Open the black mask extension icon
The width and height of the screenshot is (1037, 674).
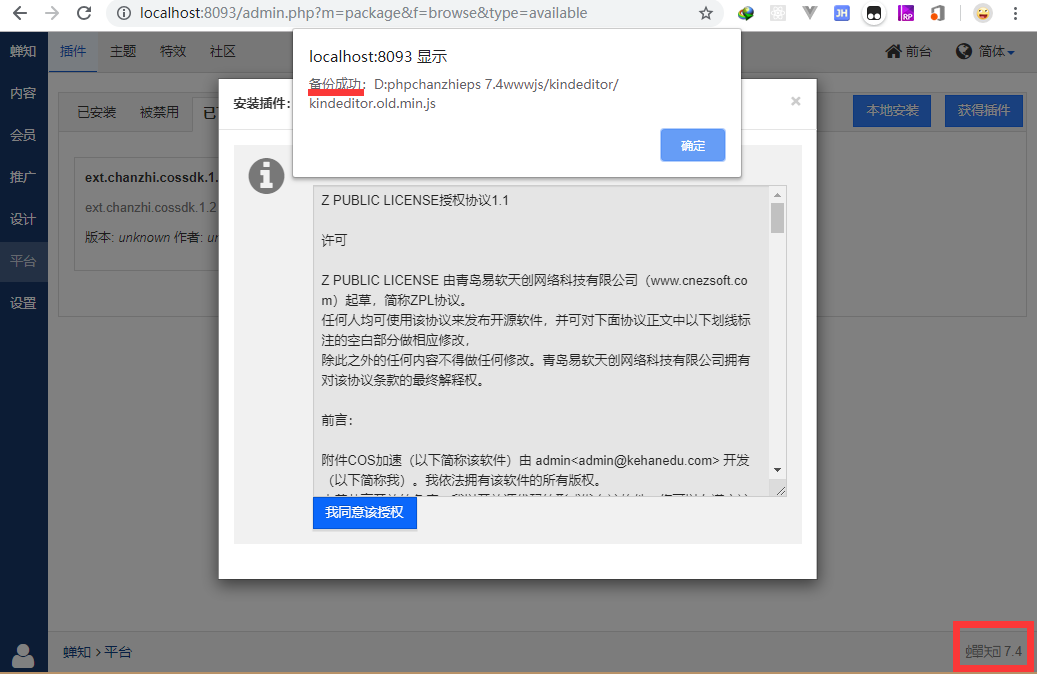coord(874,13)
